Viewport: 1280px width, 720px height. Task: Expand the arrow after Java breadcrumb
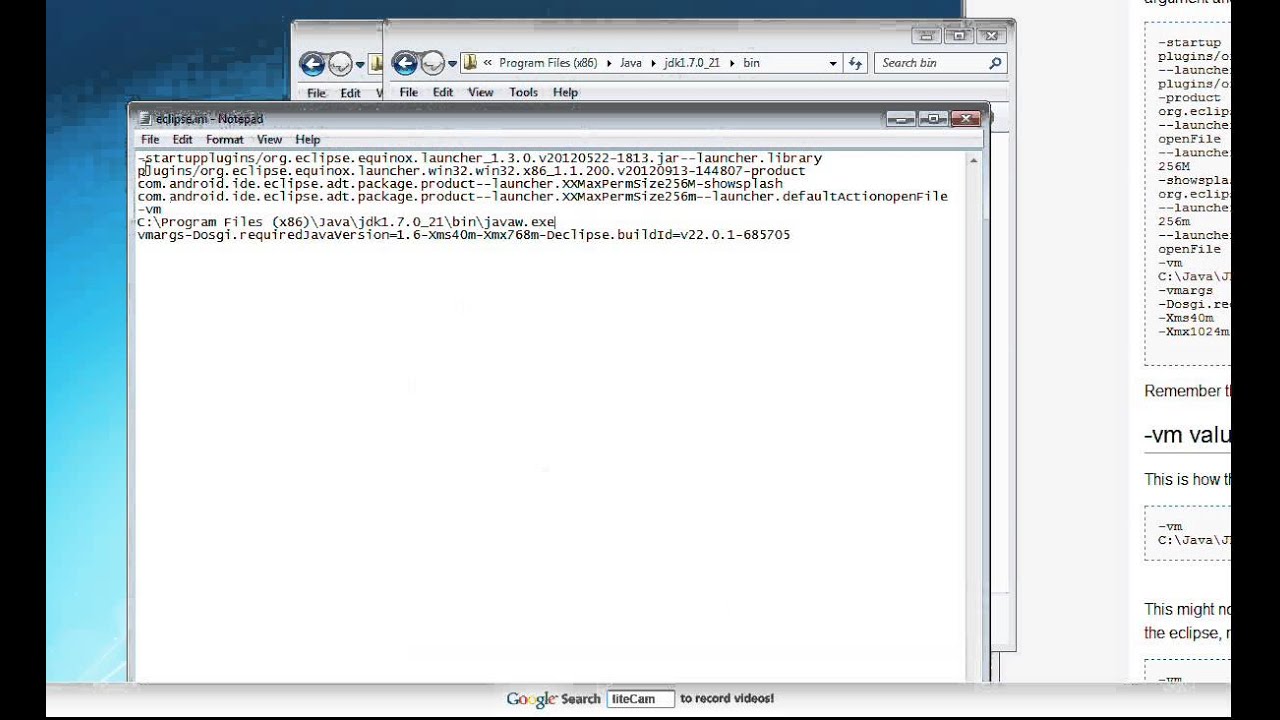[653, 63]
